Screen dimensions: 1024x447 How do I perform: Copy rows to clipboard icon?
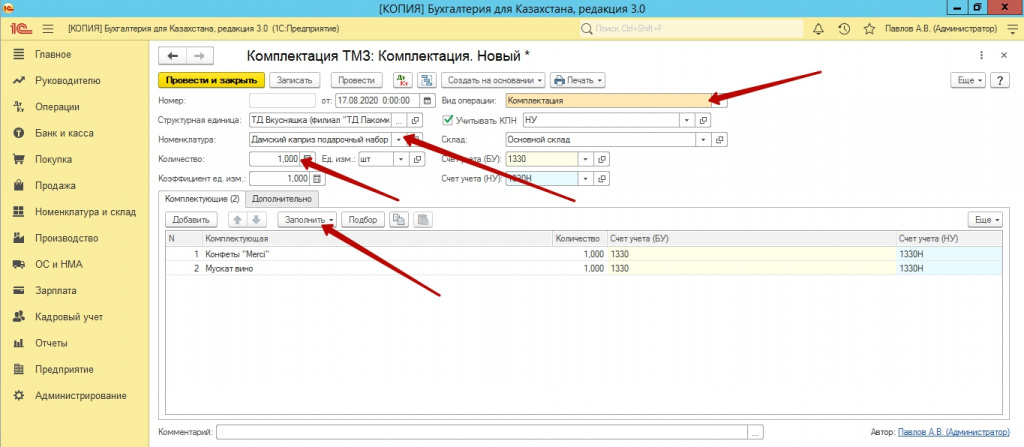tap(399, 220)
